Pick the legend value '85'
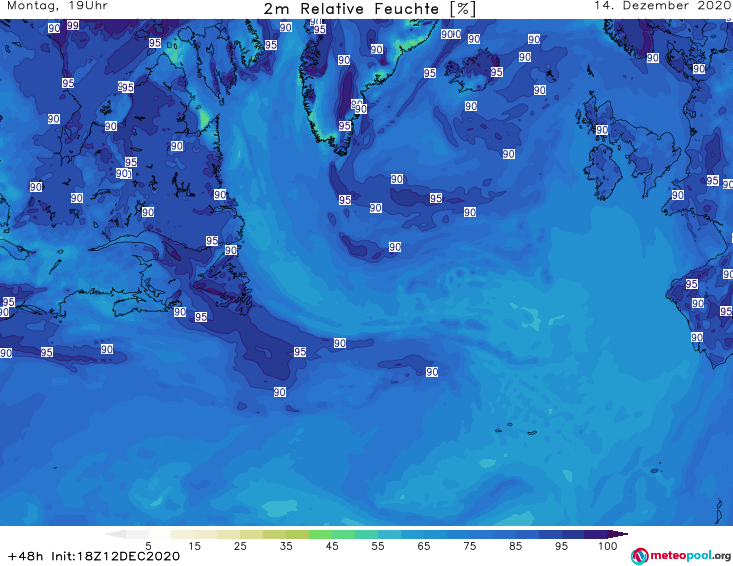The height and width of the screenshot is (566, 733). pos(515,546)
